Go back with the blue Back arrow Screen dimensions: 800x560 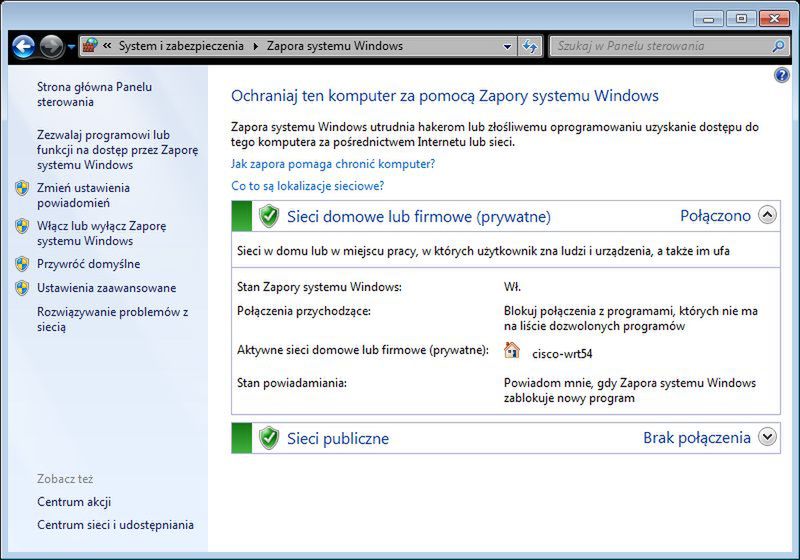23,47
